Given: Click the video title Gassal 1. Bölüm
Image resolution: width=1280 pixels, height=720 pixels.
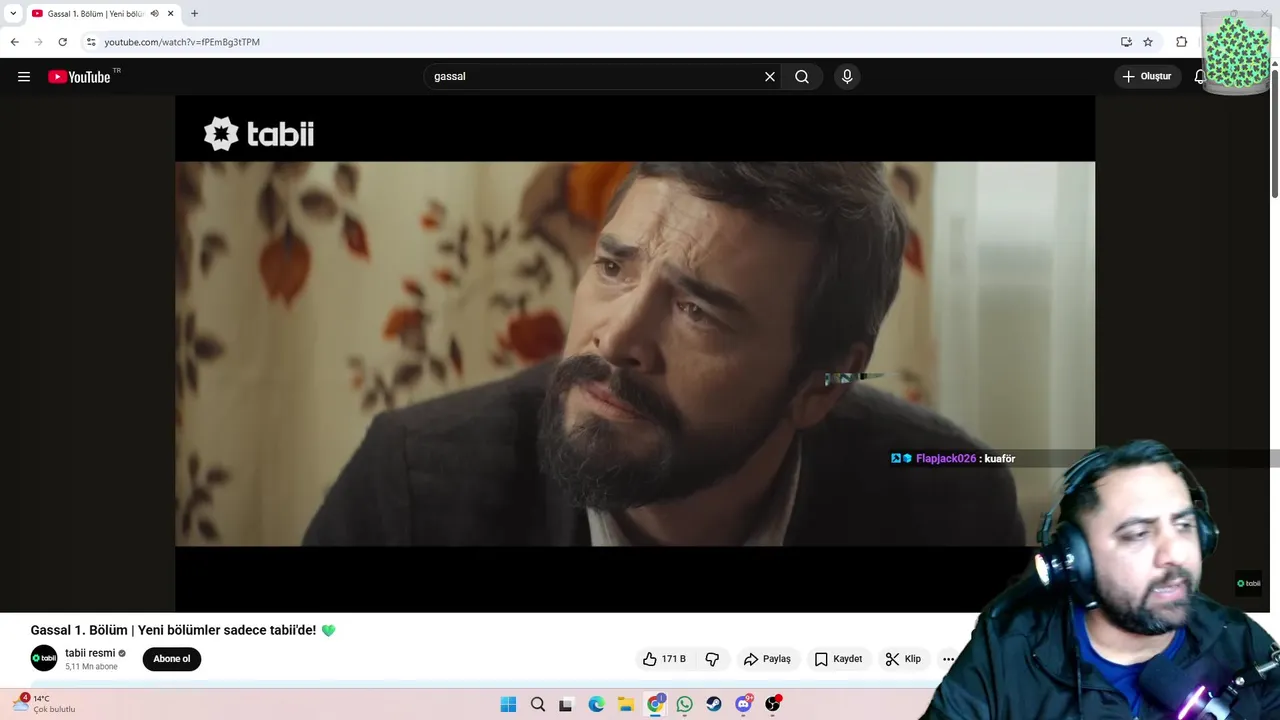Looking at the screenshot, I should [x=174, y=630].
